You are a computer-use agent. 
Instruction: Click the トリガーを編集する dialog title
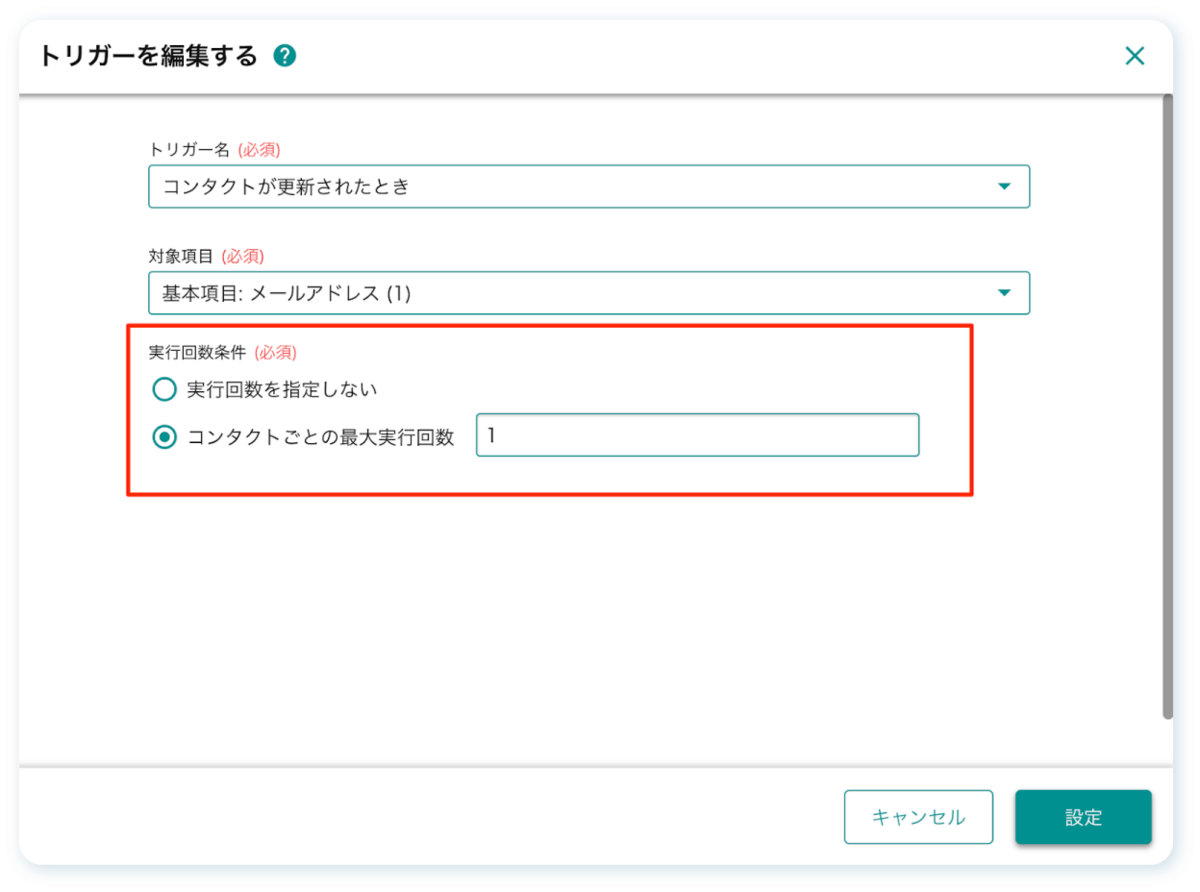tap(148, 56)
